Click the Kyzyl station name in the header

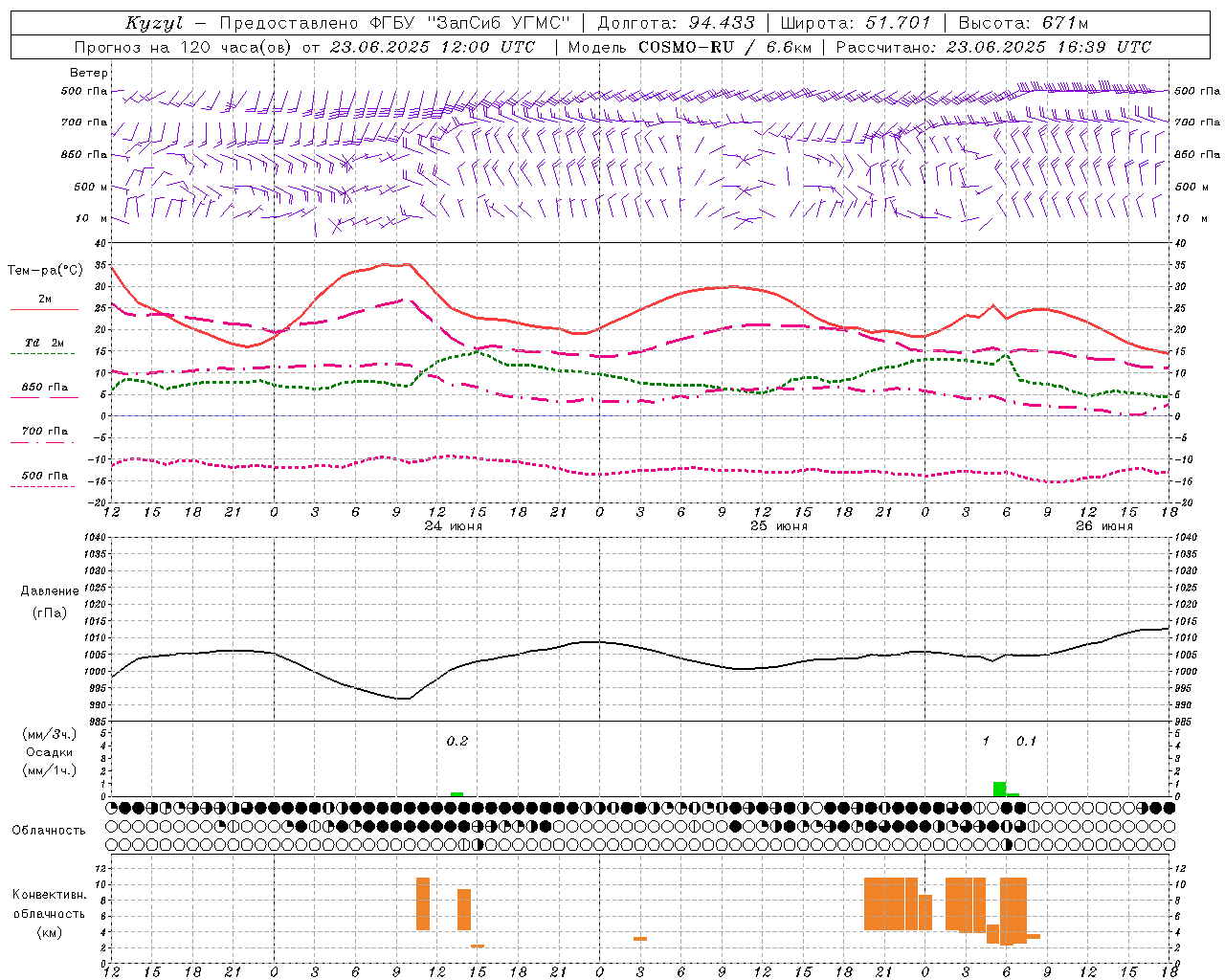154,23
